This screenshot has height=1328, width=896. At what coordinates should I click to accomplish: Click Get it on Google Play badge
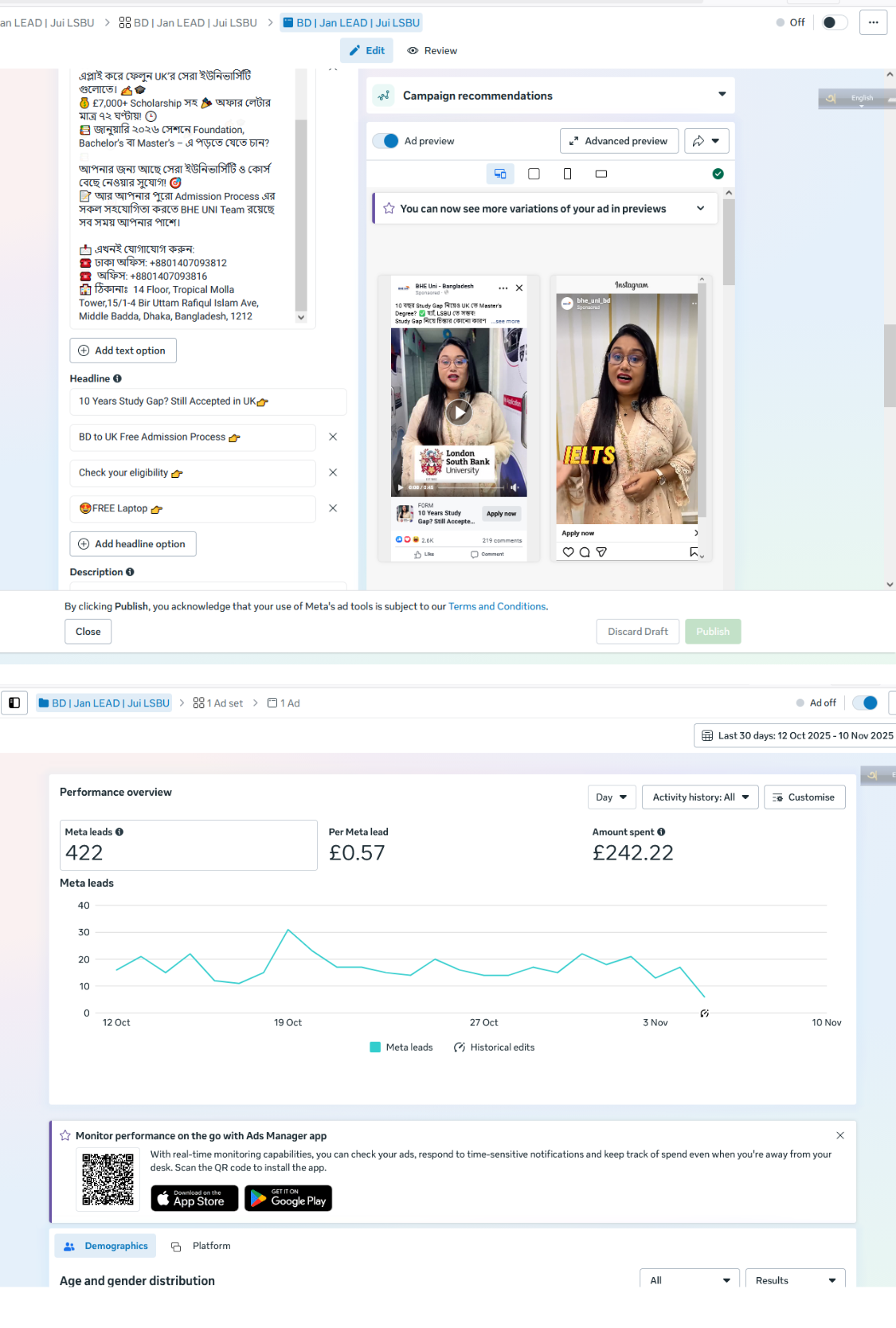click(x=288, y=1198)
